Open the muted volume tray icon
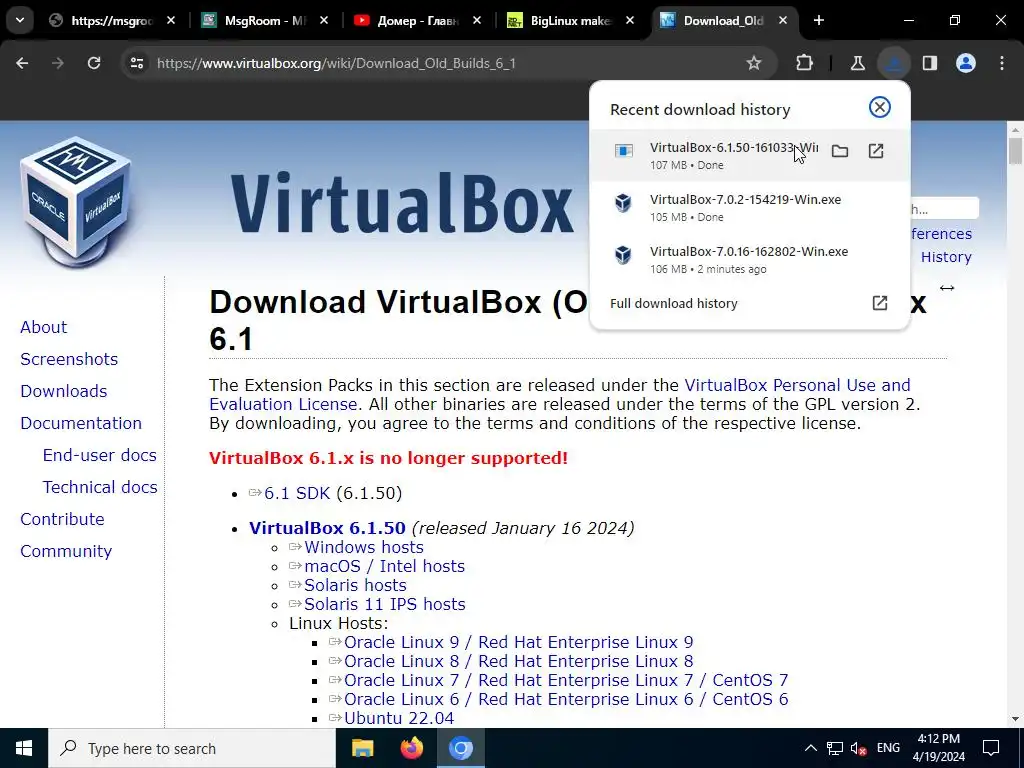The width and height of the screenshot is (1024, 768). coord(859,748)
